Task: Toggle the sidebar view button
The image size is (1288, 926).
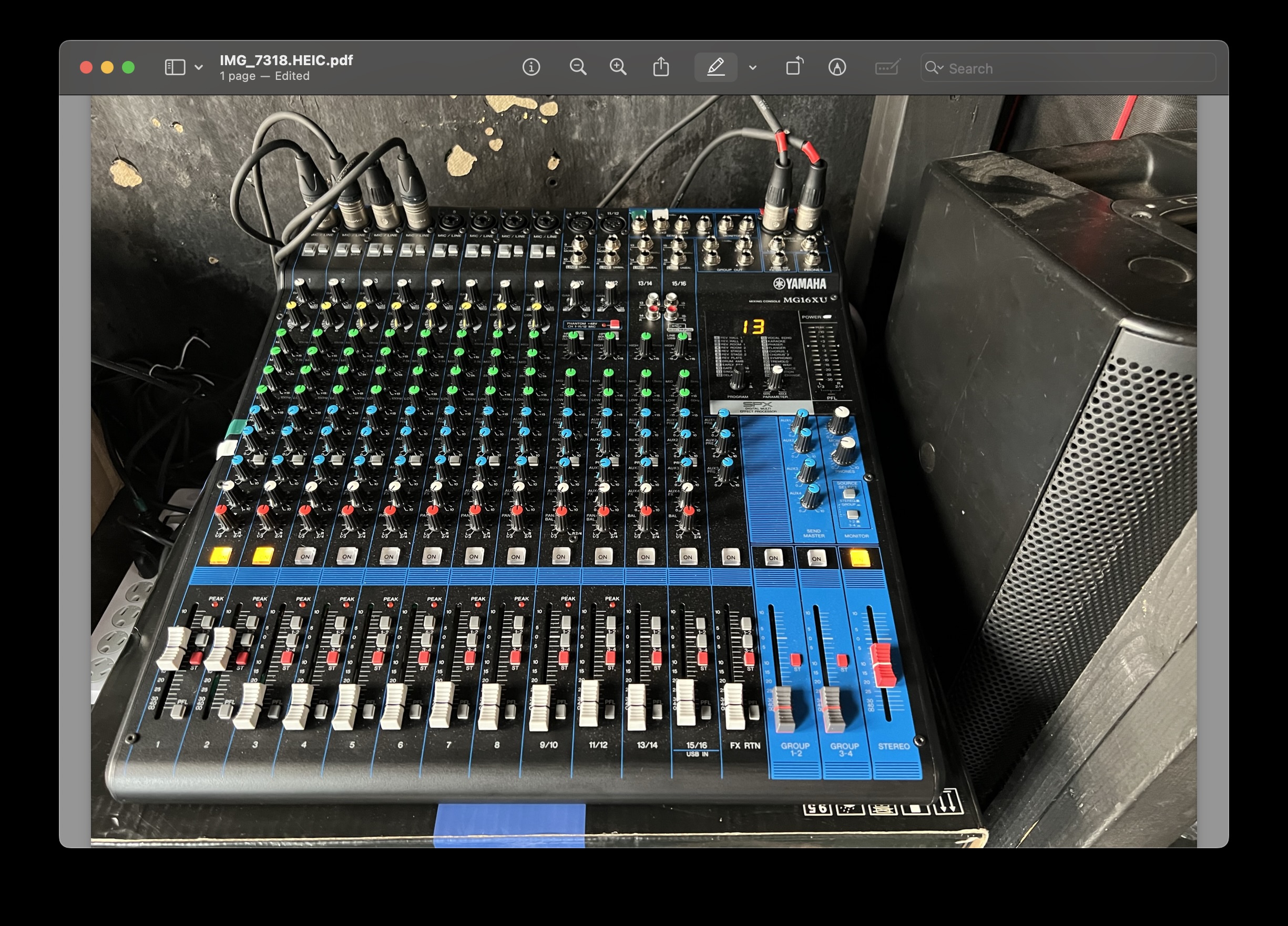Action: [175, 68]
